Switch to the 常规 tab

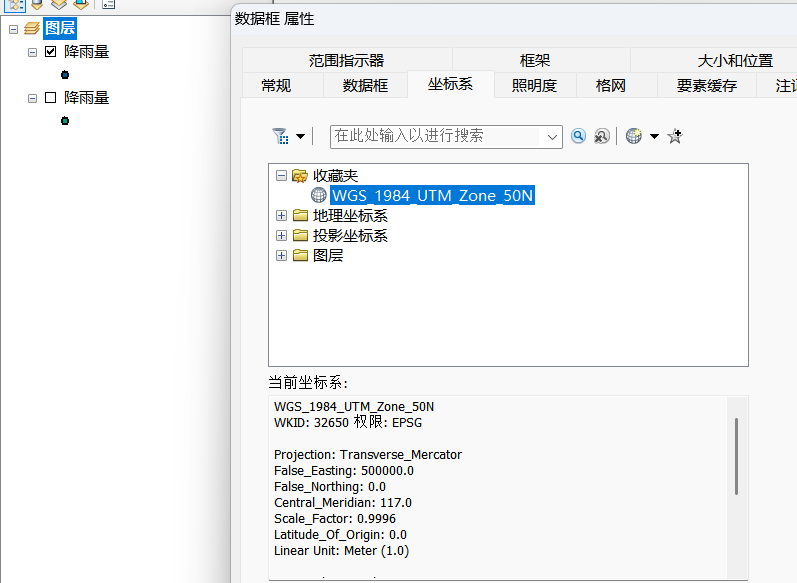click(283, 85)
